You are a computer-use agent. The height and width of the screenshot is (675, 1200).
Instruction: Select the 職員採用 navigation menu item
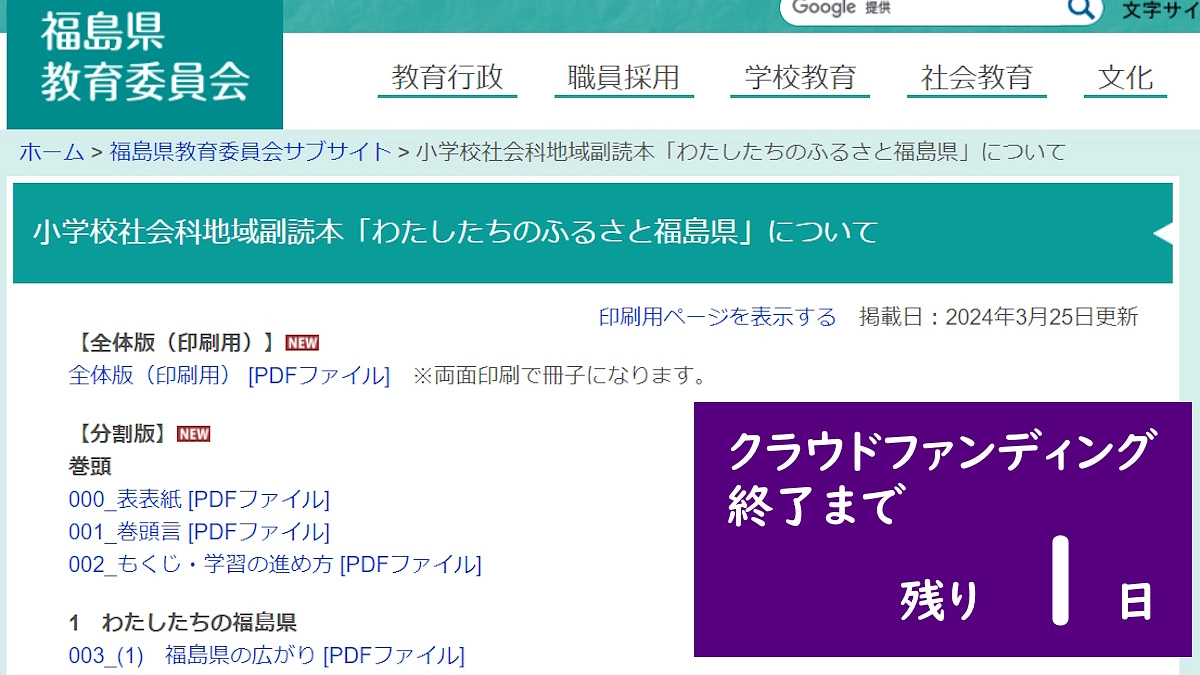[622, 74]
